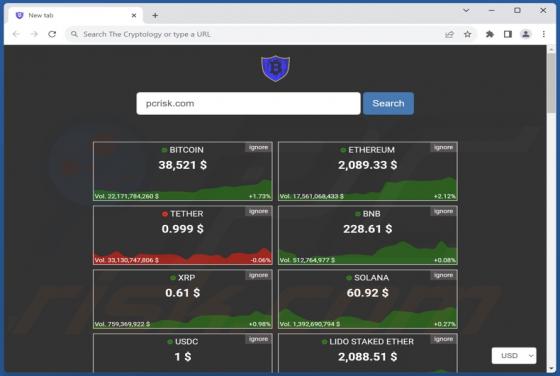Click the BNB price 228.61 $

coord(368,229)
